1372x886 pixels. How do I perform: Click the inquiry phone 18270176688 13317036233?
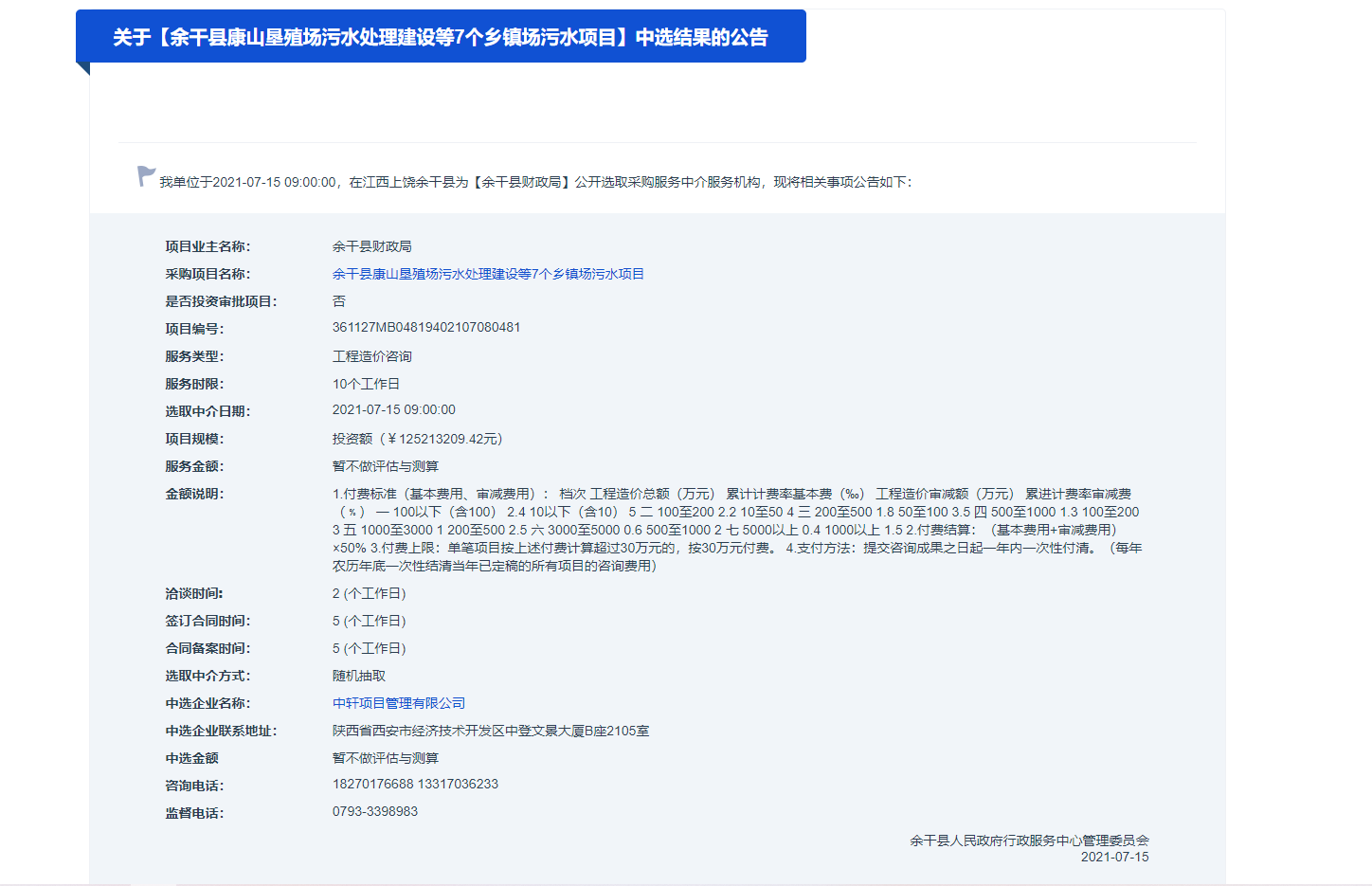pos(415,784)
